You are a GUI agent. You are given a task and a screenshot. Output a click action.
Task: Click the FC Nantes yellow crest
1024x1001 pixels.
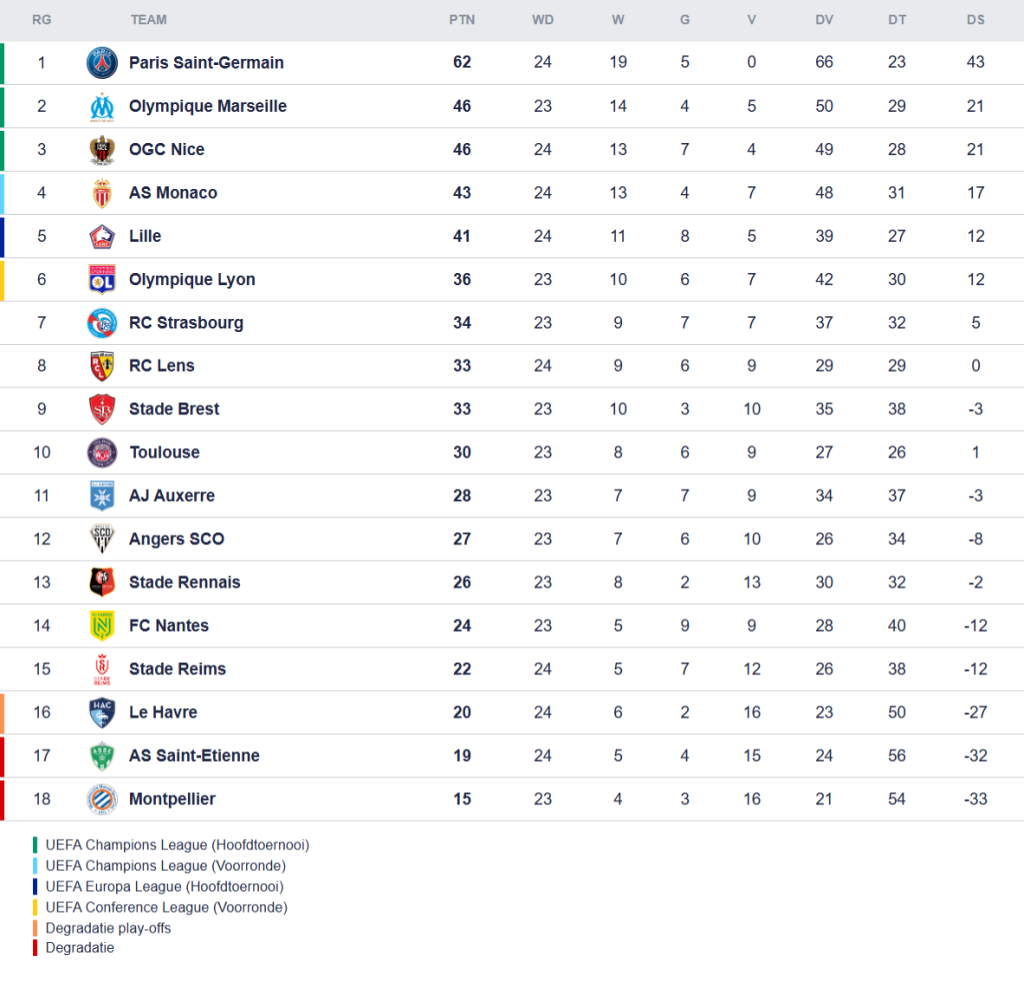(102, 626)
